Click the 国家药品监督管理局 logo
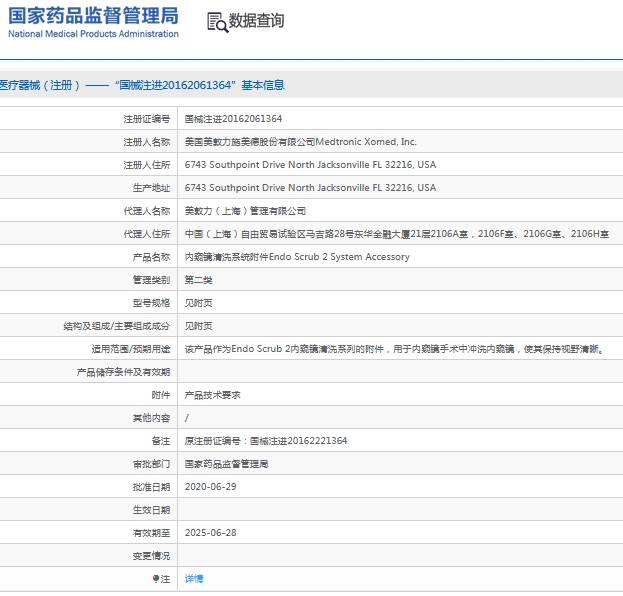The height and width of the screenshot is (596, 623). pyautogui.click(x=93, y=22)
